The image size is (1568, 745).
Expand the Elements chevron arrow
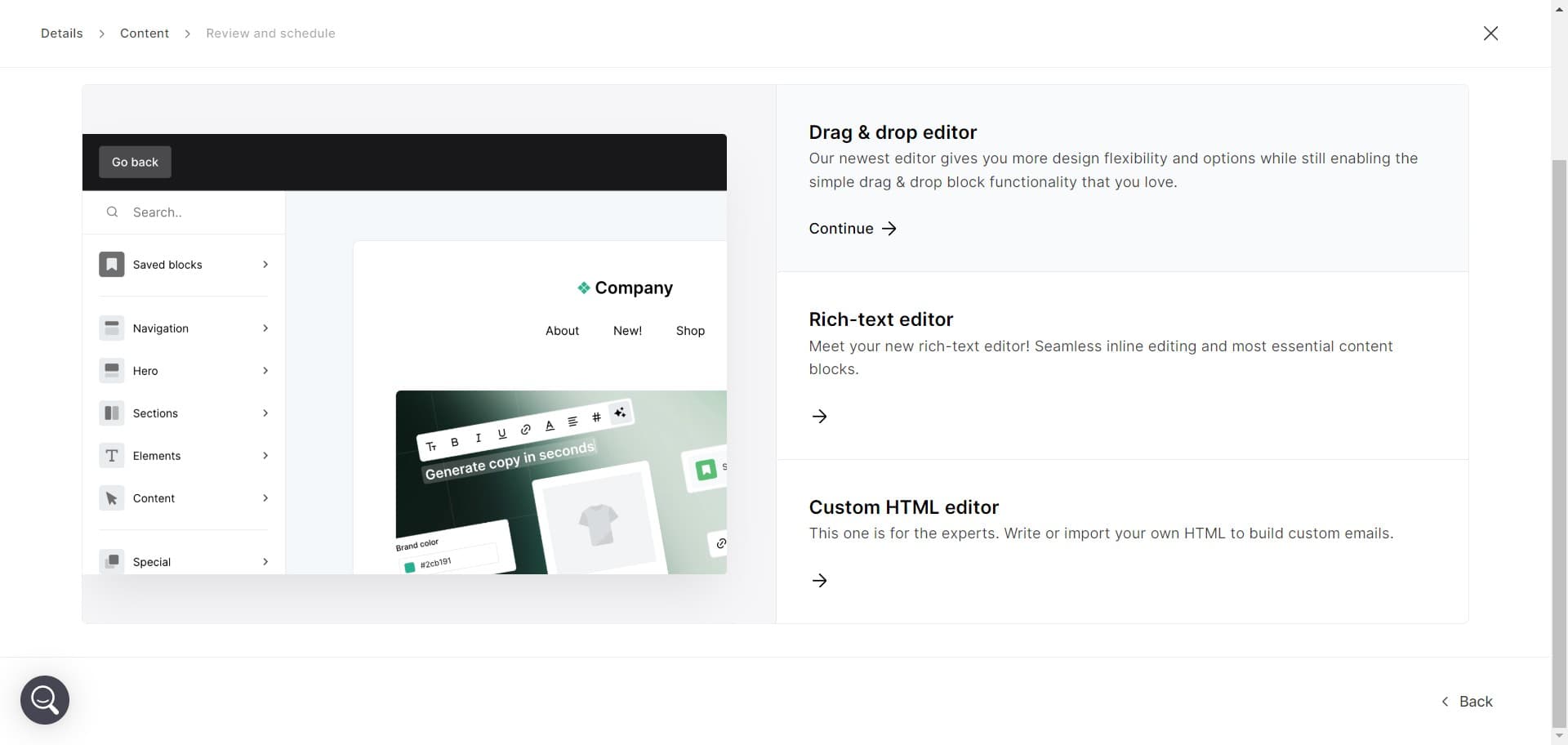click(265, 456)
